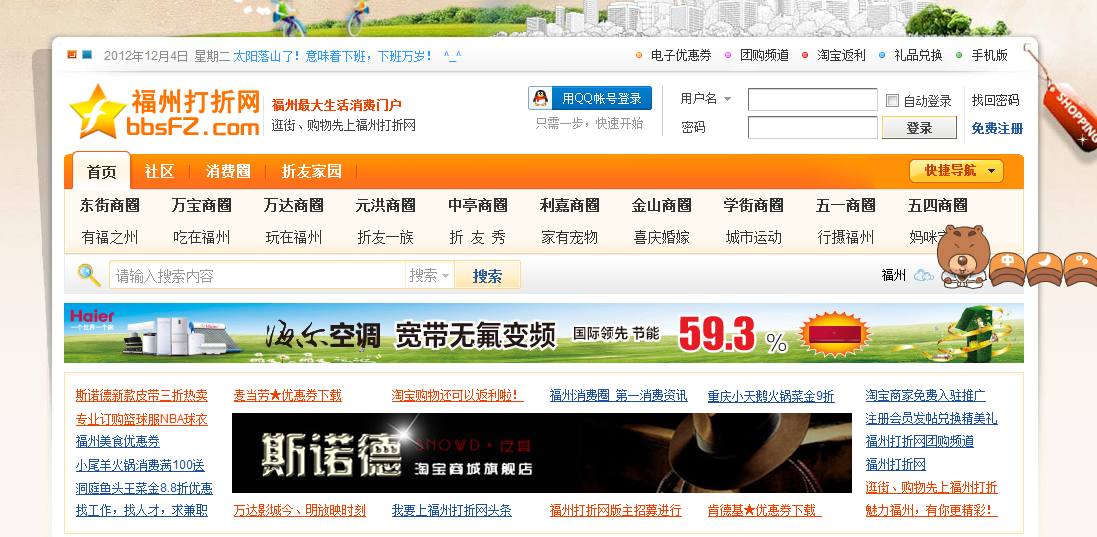
Task: Go to 万宝商圈
Action: pos(201,206)
